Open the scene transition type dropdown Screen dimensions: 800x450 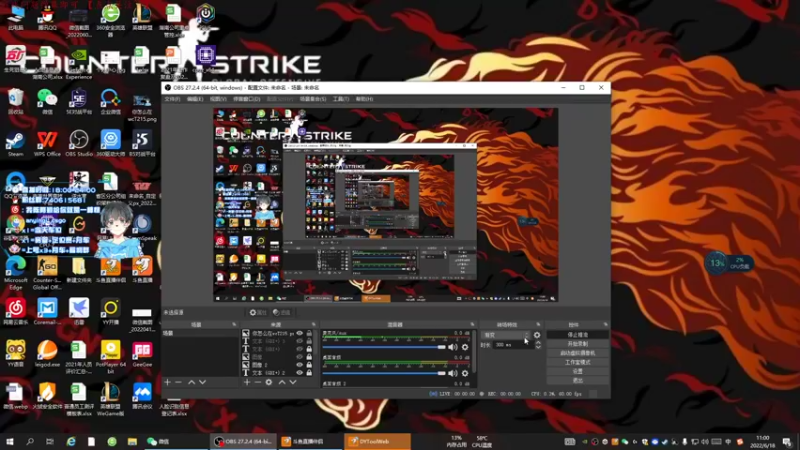(x=506, y=335)
